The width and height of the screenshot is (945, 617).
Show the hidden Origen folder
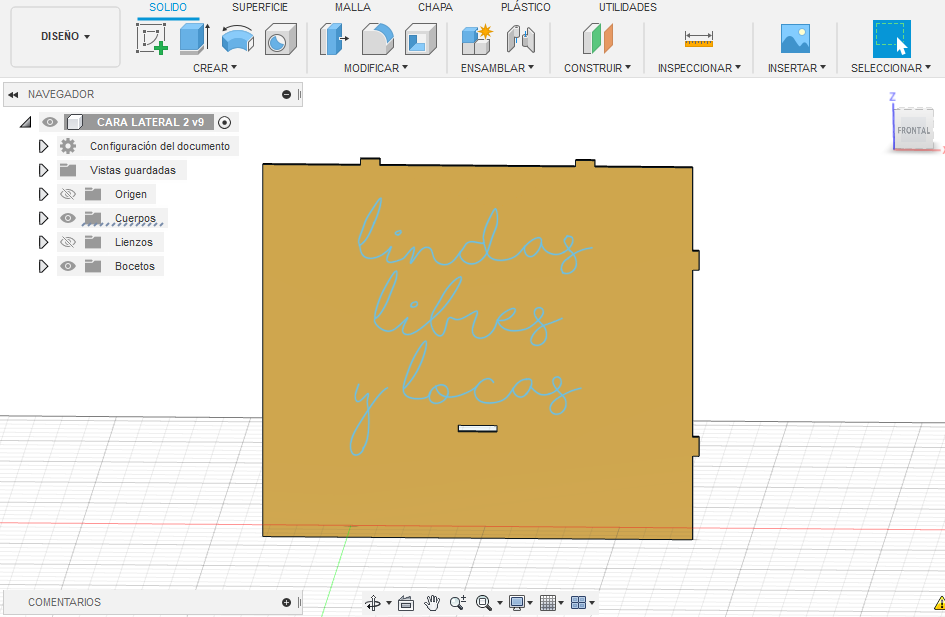coord(68,194)
